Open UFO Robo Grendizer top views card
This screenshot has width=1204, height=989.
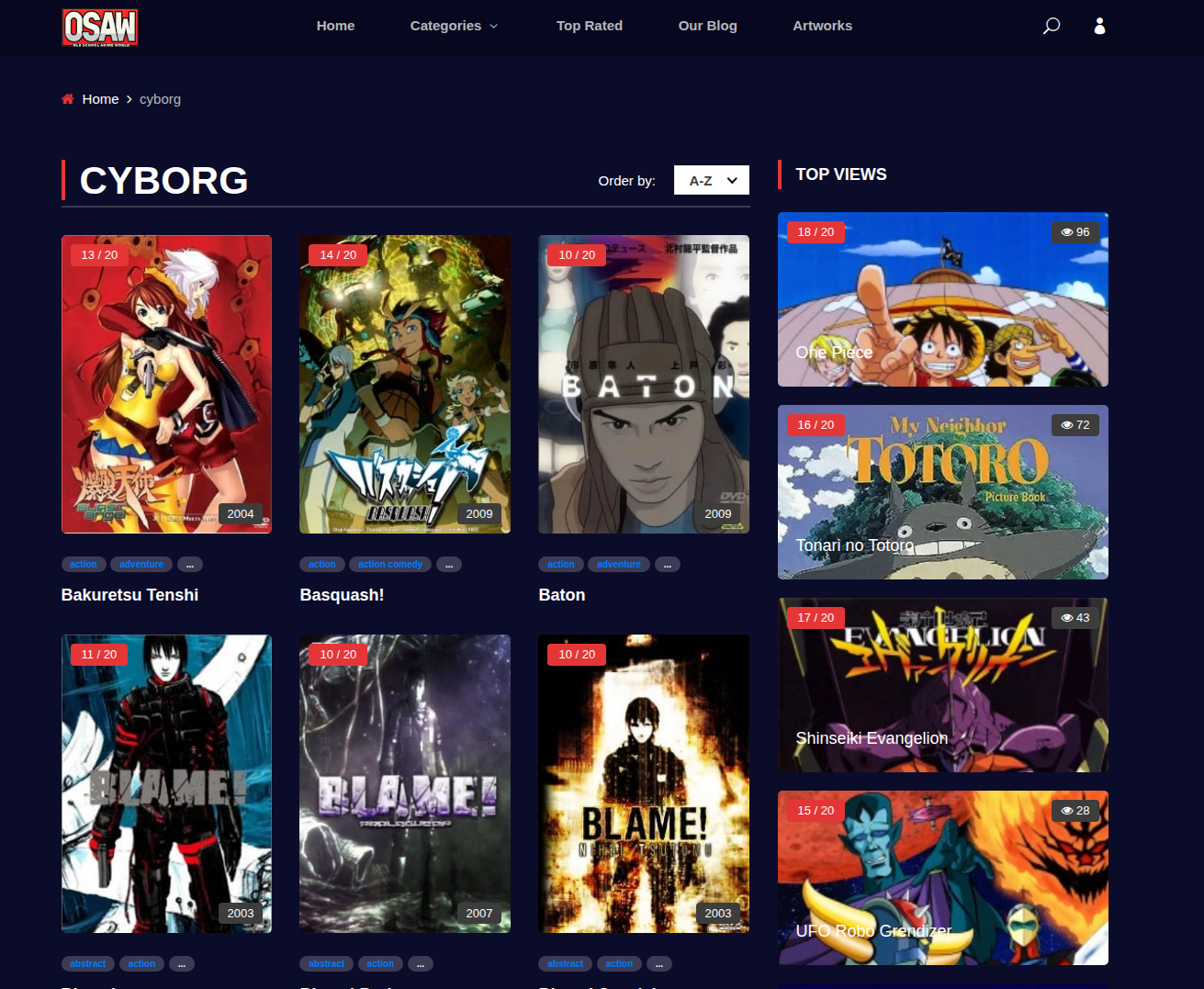coord(943,878)
